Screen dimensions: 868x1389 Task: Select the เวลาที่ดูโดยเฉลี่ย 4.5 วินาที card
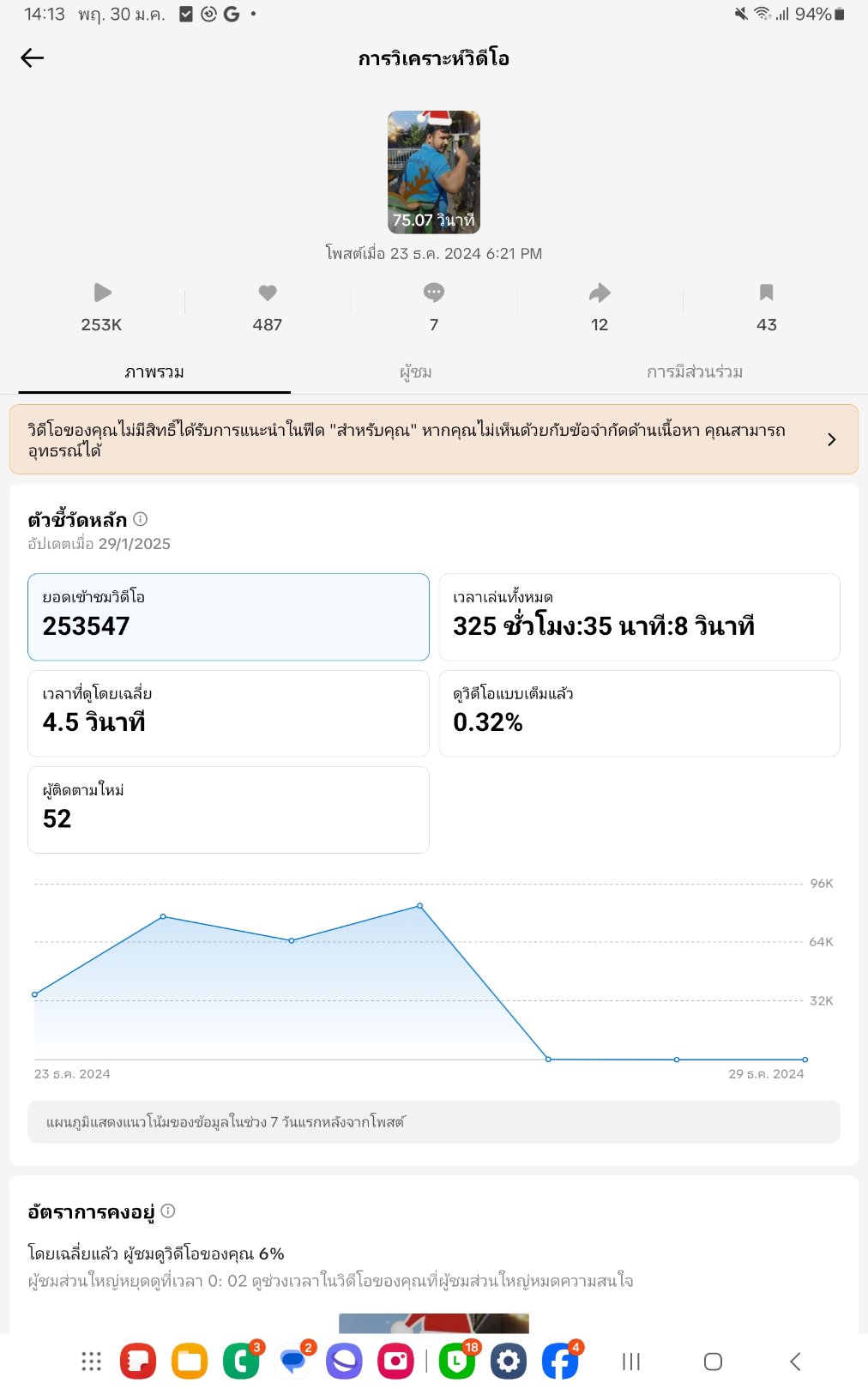point(228,713)
